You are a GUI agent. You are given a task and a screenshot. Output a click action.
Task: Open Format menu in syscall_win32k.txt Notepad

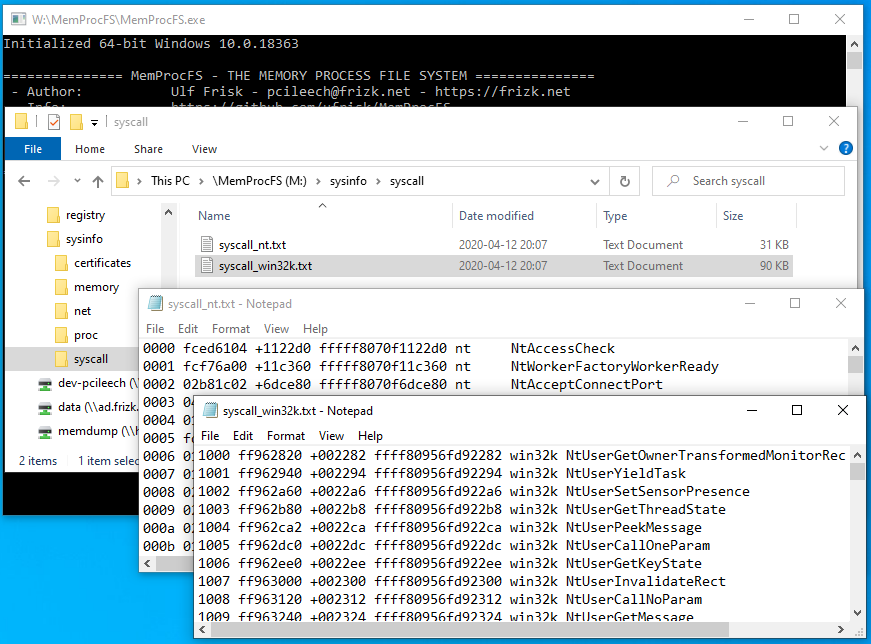pos(286,436)
